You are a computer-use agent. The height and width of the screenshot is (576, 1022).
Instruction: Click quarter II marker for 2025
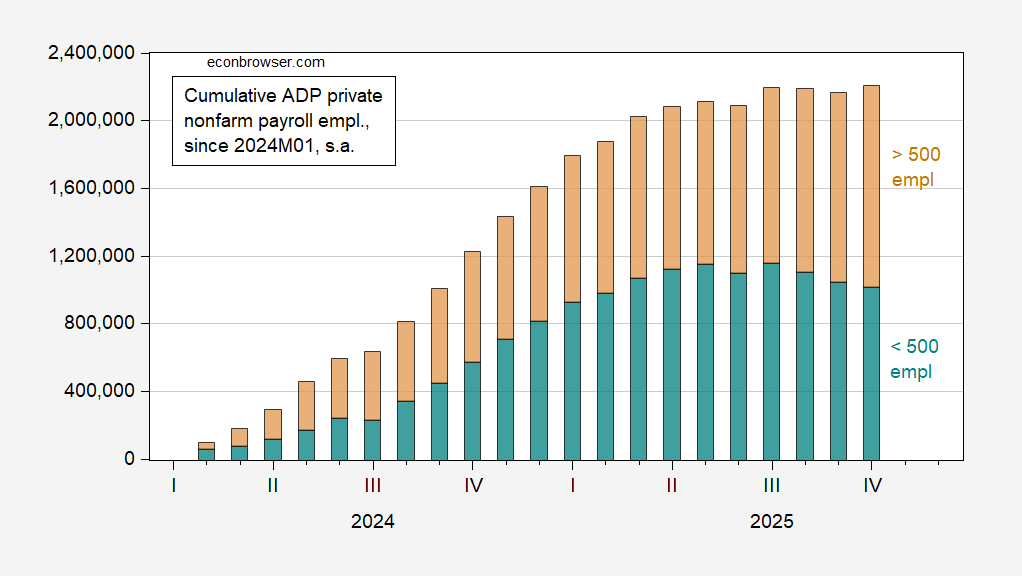672,486
